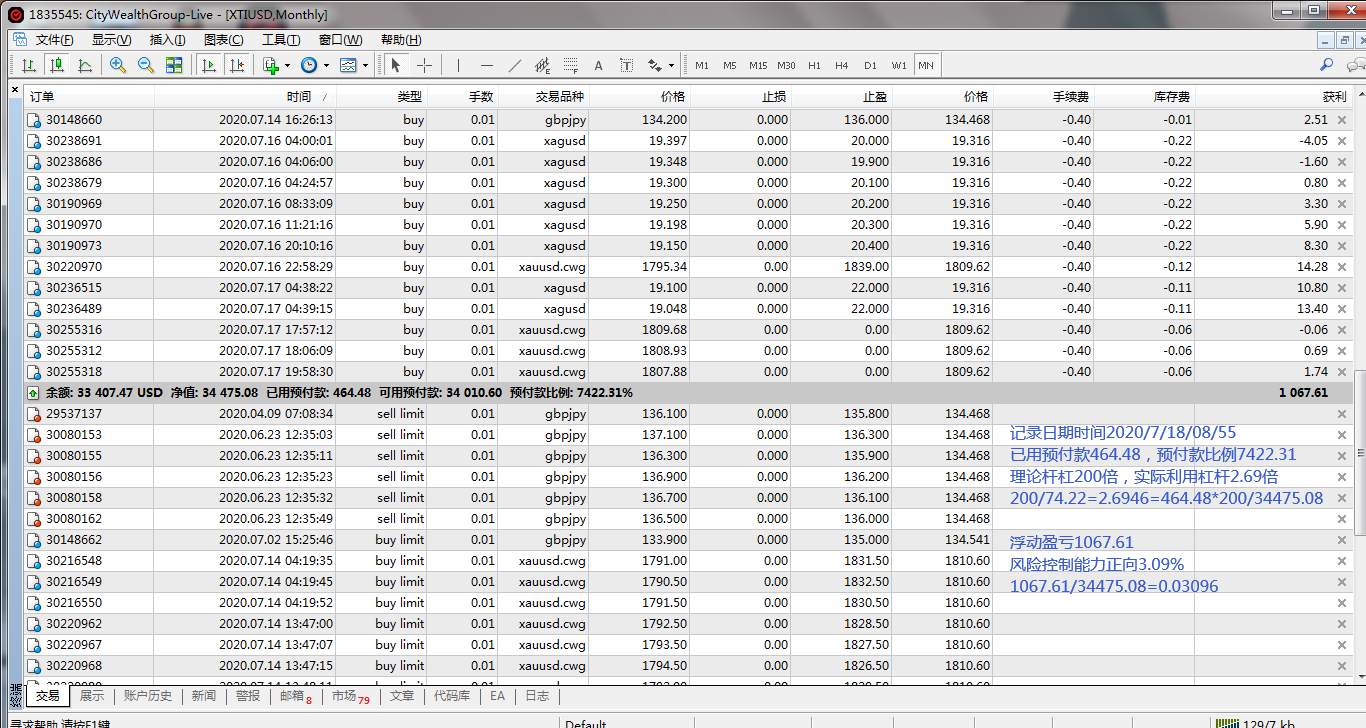The image size is (1366, 728).
Task: Open the 市场 tab
Action: [x=351, y=696]
